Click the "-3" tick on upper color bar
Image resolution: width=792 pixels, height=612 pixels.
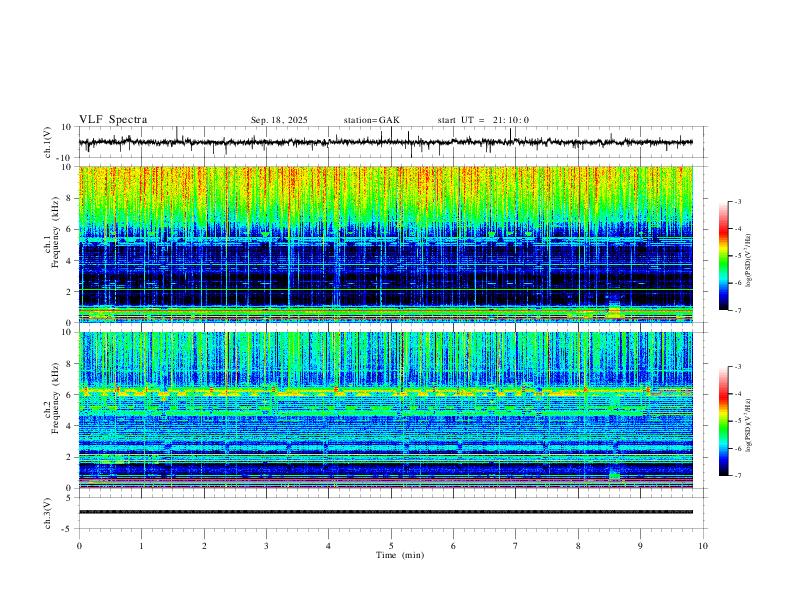737,201
